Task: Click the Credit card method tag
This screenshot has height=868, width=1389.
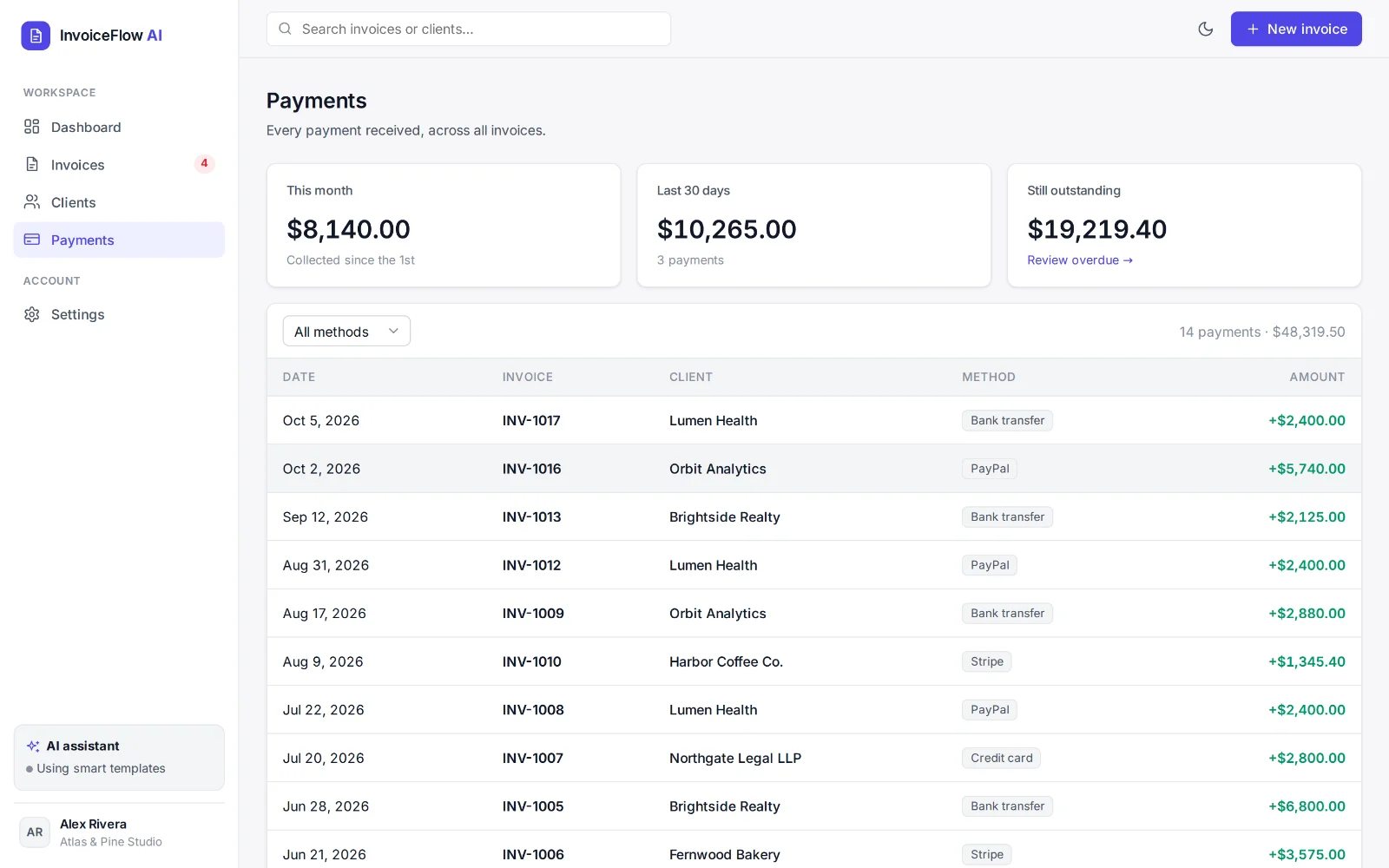Action: tap(1001, 758)
